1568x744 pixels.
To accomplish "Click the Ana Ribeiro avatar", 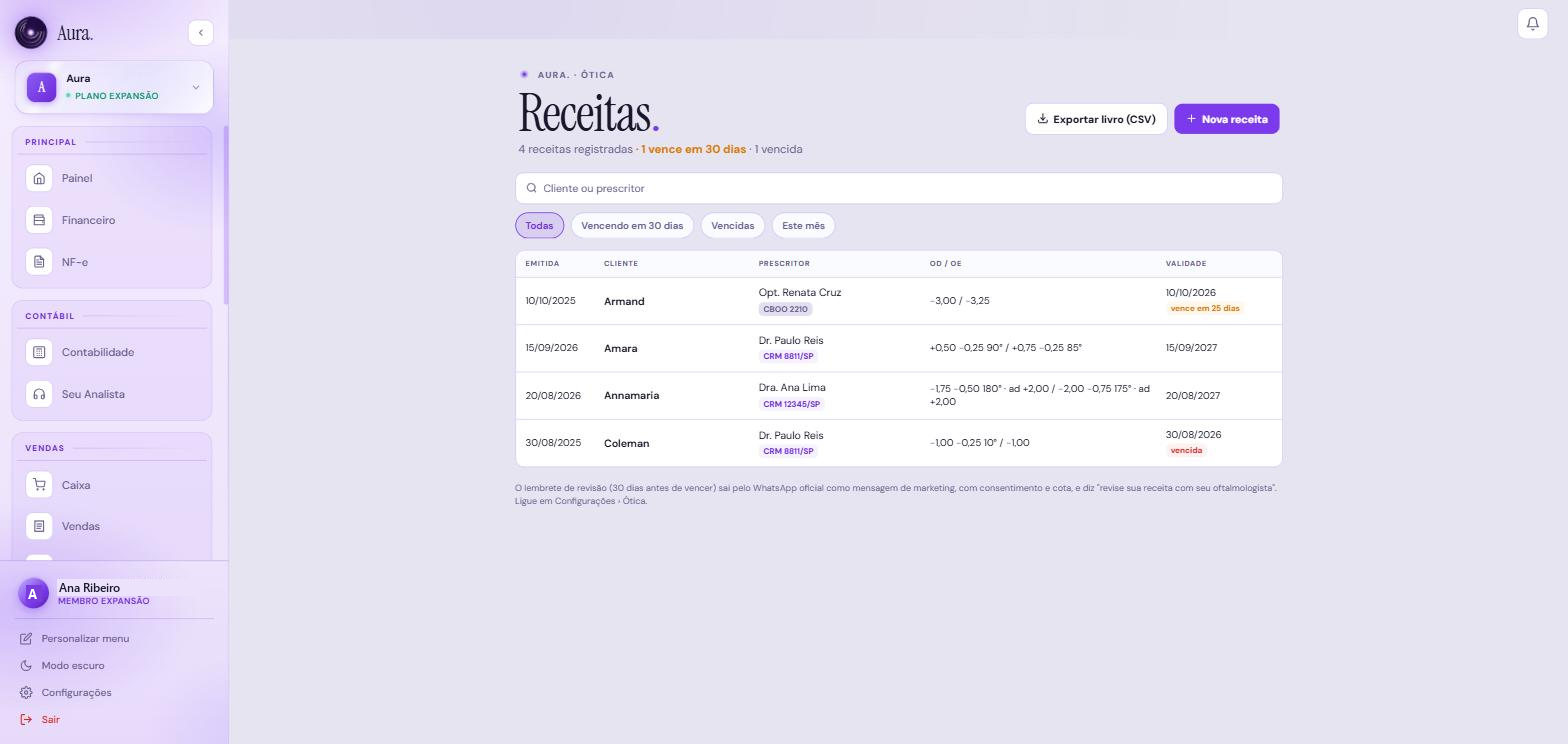I will click(33, 594).
